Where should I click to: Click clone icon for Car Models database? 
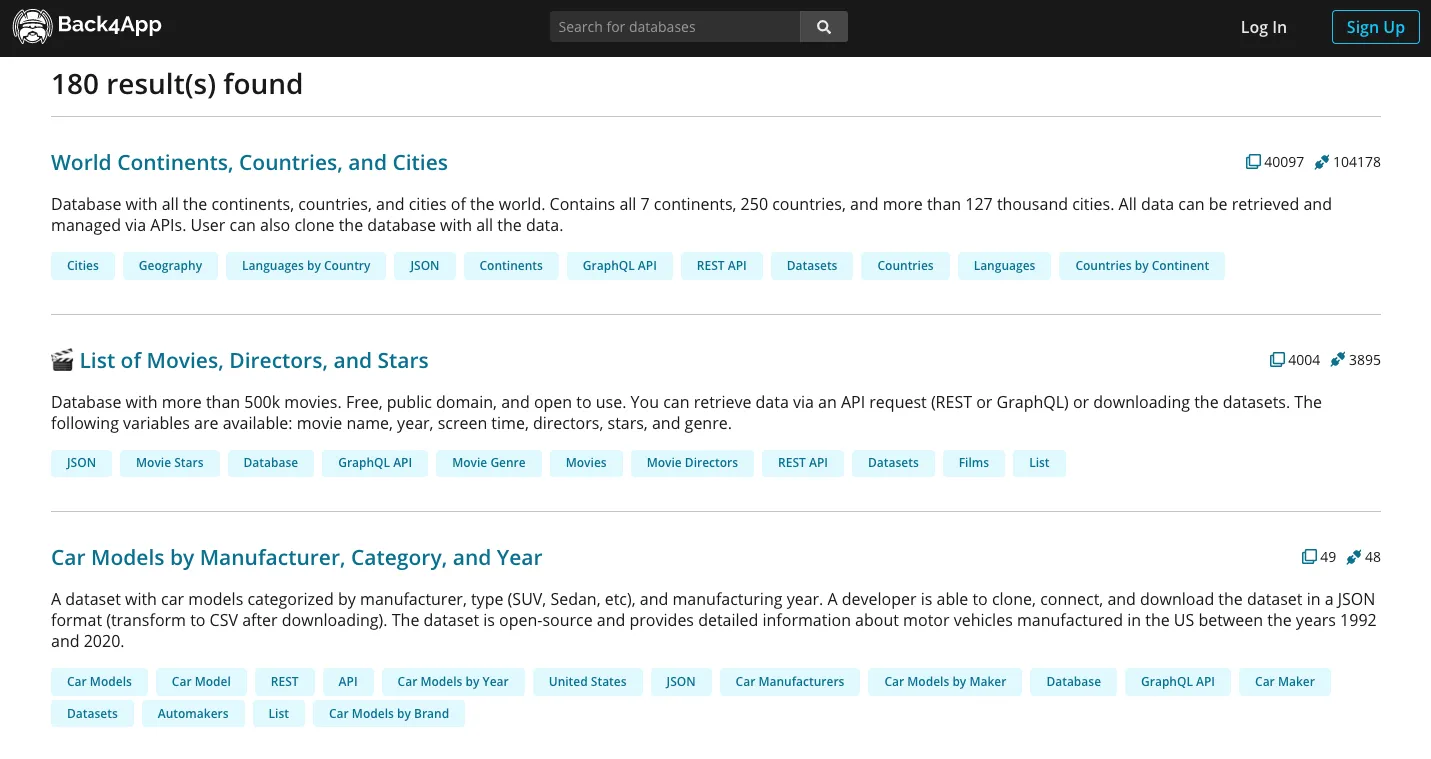[1309, 557]
